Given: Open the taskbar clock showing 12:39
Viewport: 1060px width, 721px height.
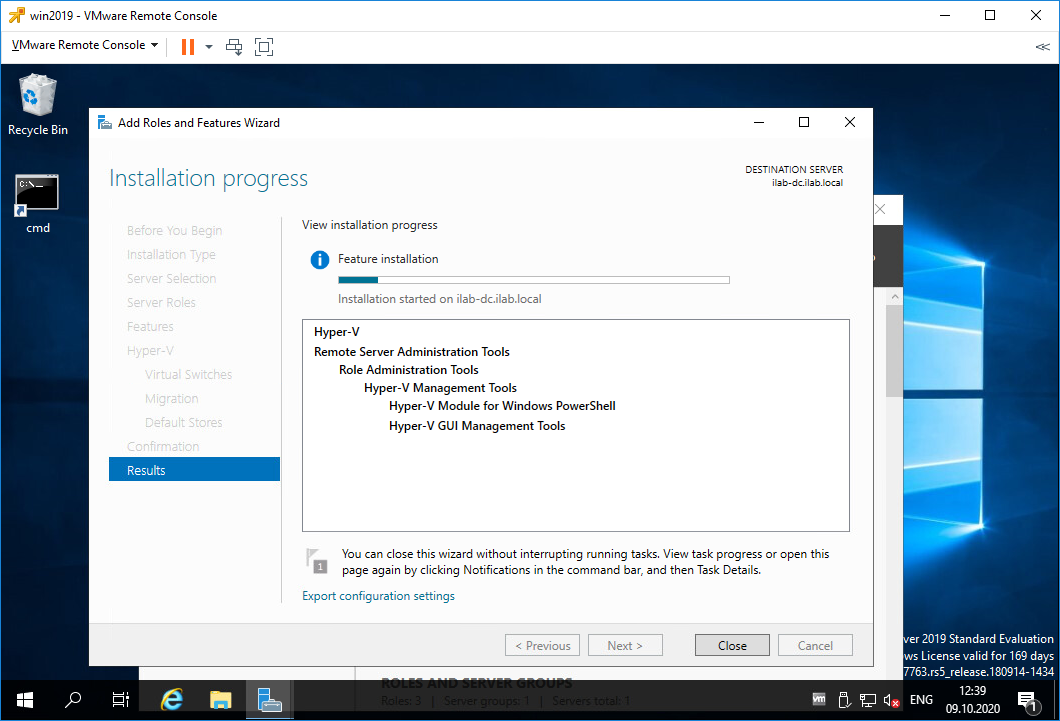Looking at the screenshot, I should pyautogui.click(x=973, y=700).
